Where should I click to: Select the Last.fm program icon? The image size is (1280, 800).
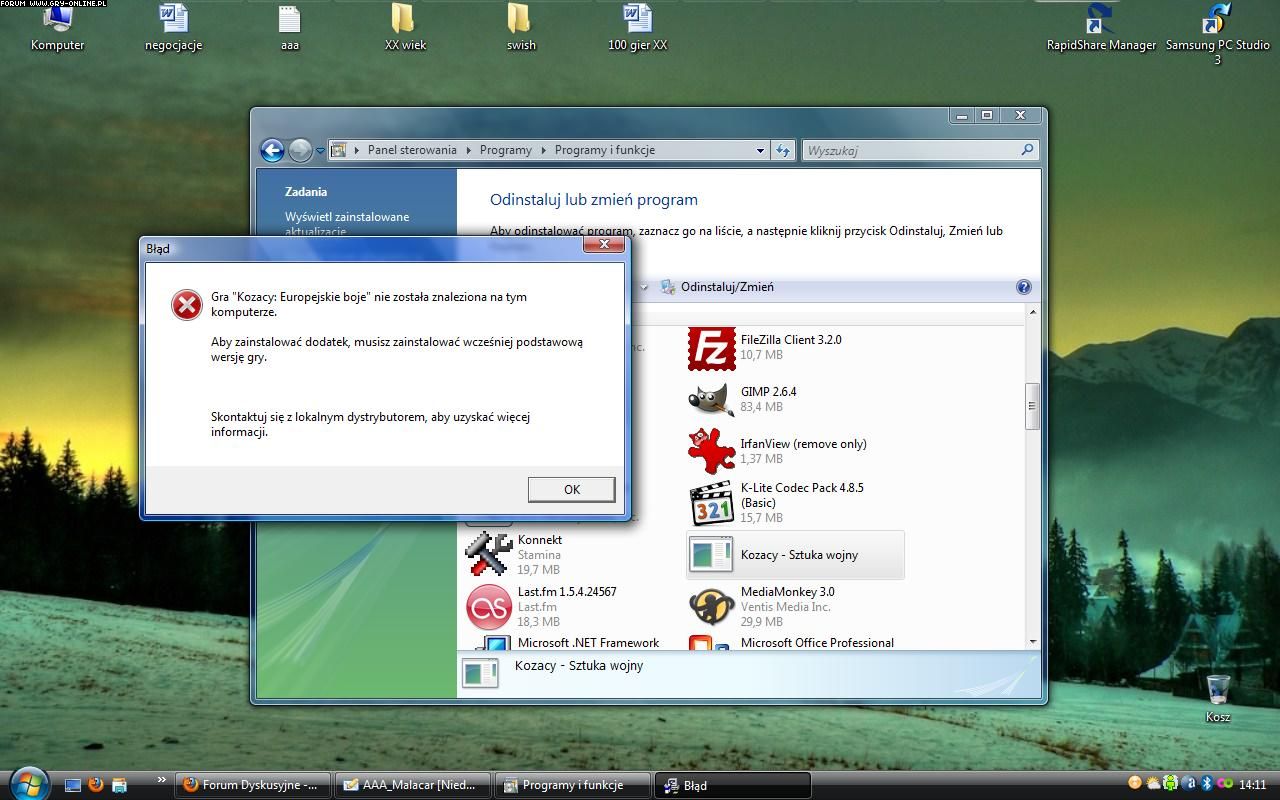(x=489, y=606)
